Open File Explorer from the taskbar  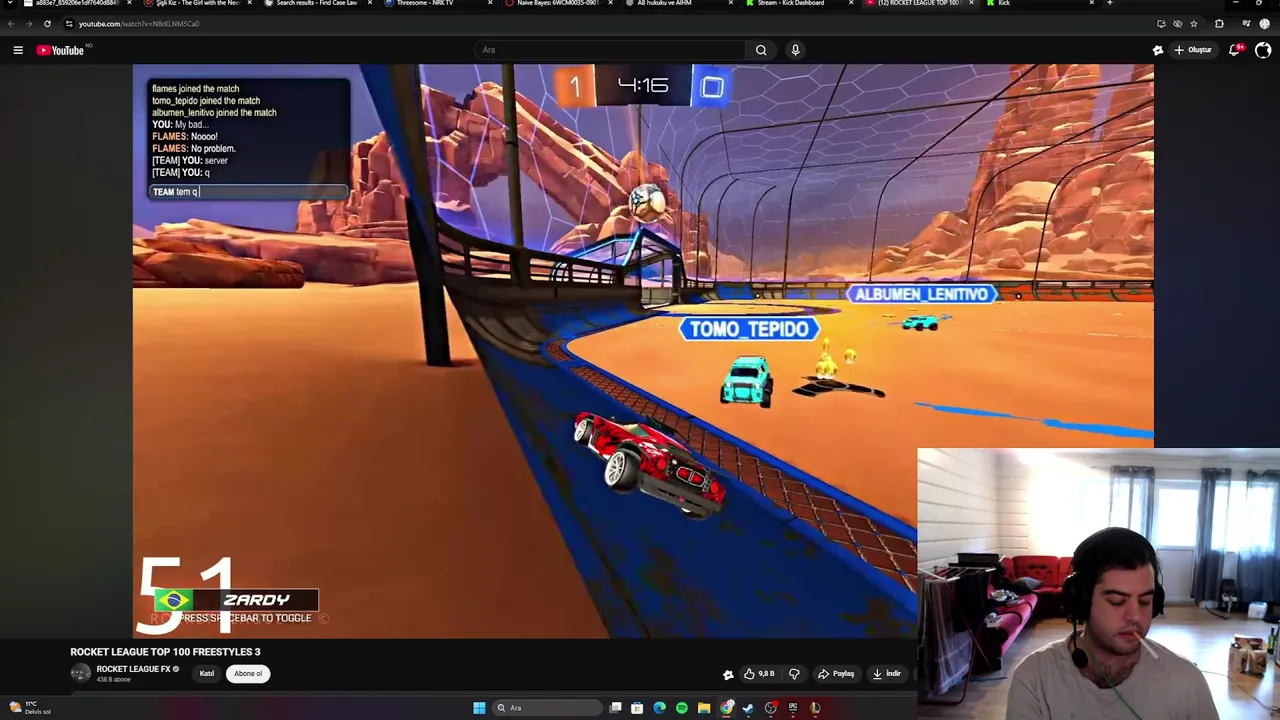pos(704,708)
